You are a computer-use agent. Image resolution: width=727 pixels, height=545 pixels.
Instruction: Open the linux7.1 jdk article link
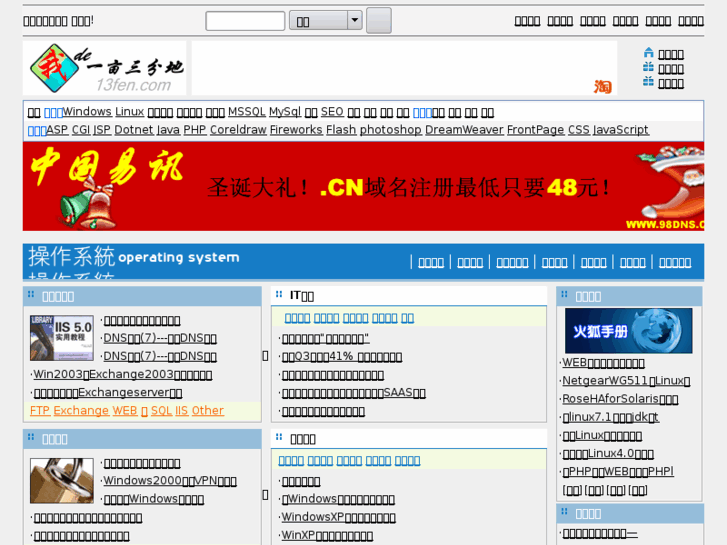coord(611,417)
